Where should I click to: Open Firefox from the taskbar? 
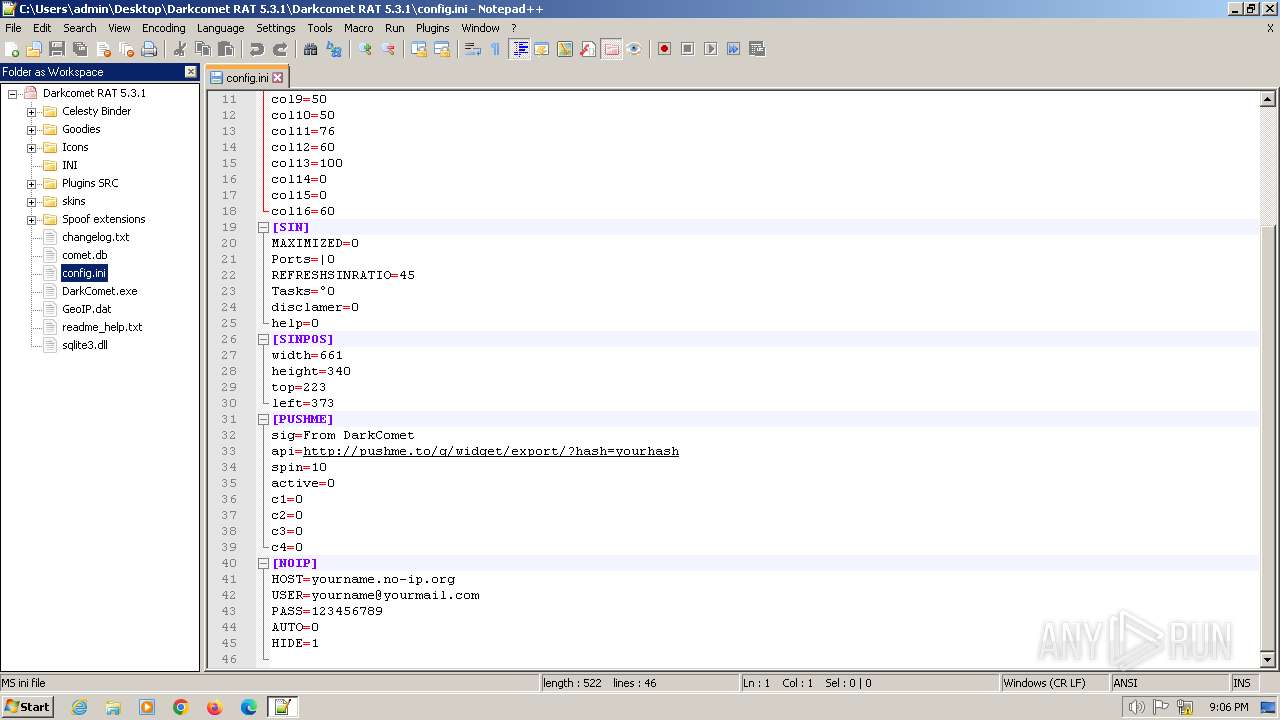[215, 707]
